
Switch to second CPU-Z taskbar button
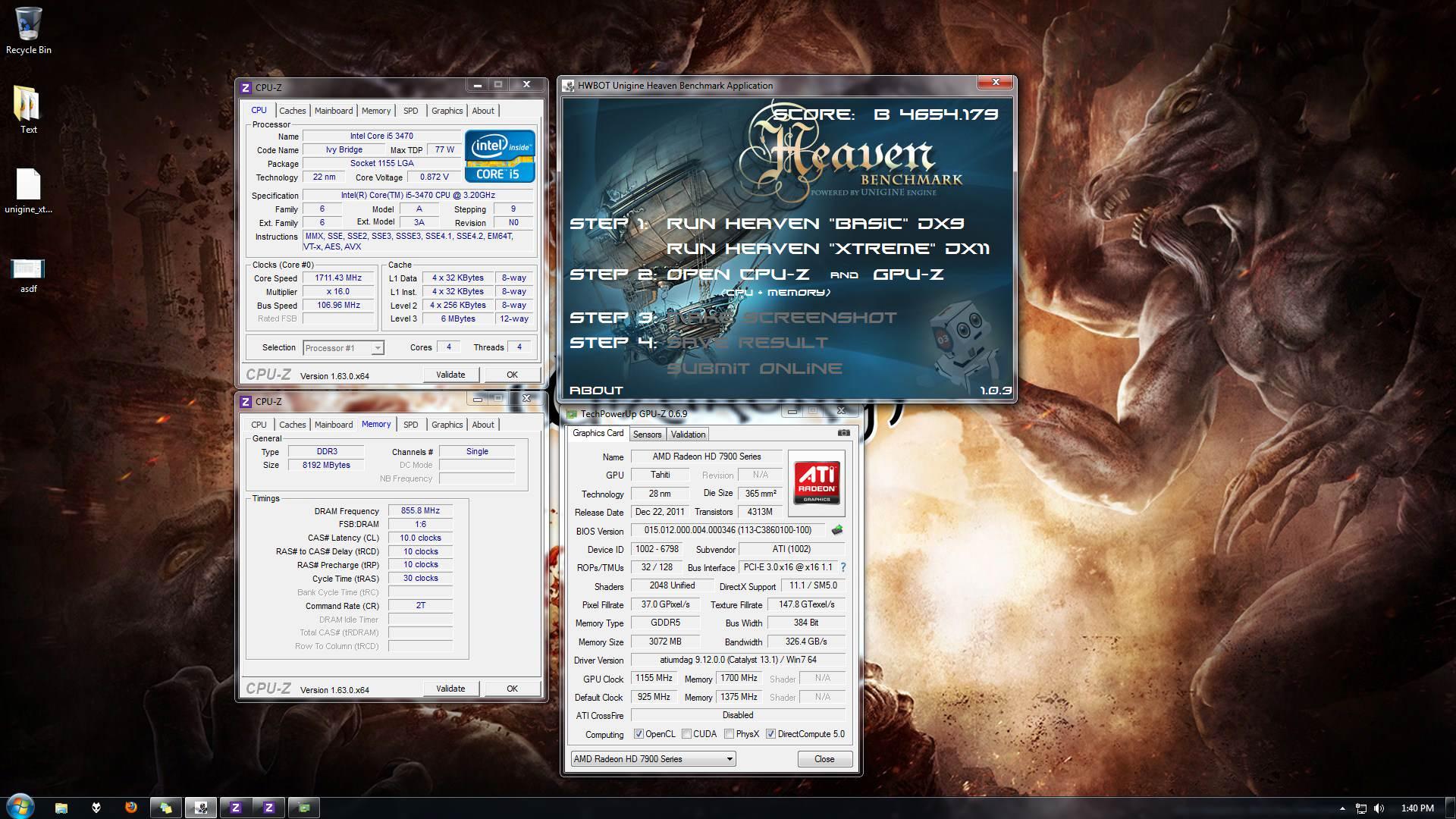coord(269,808)
